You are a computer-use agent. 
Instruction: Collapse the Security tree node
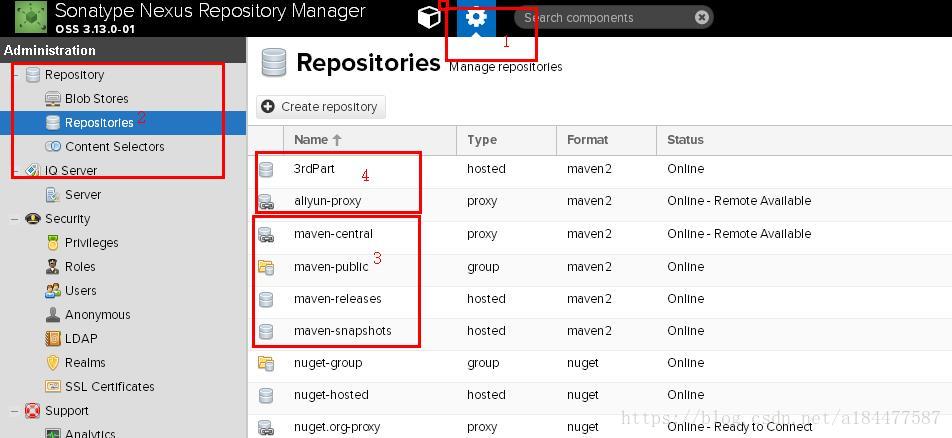click(15, 219)
